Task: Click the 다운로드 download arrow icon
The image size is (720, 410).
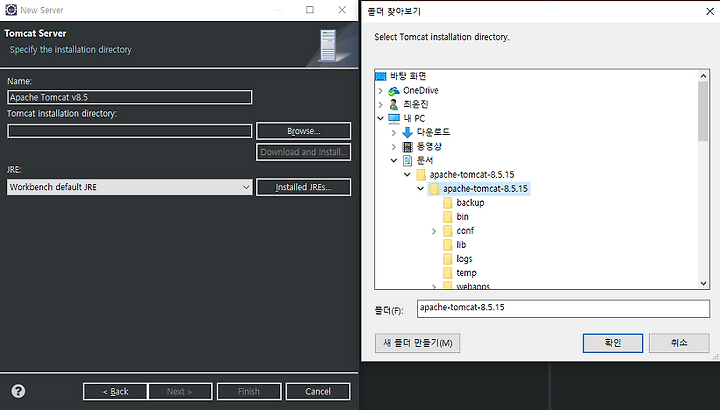Action: pyautogui.click(x=407, y=133)
